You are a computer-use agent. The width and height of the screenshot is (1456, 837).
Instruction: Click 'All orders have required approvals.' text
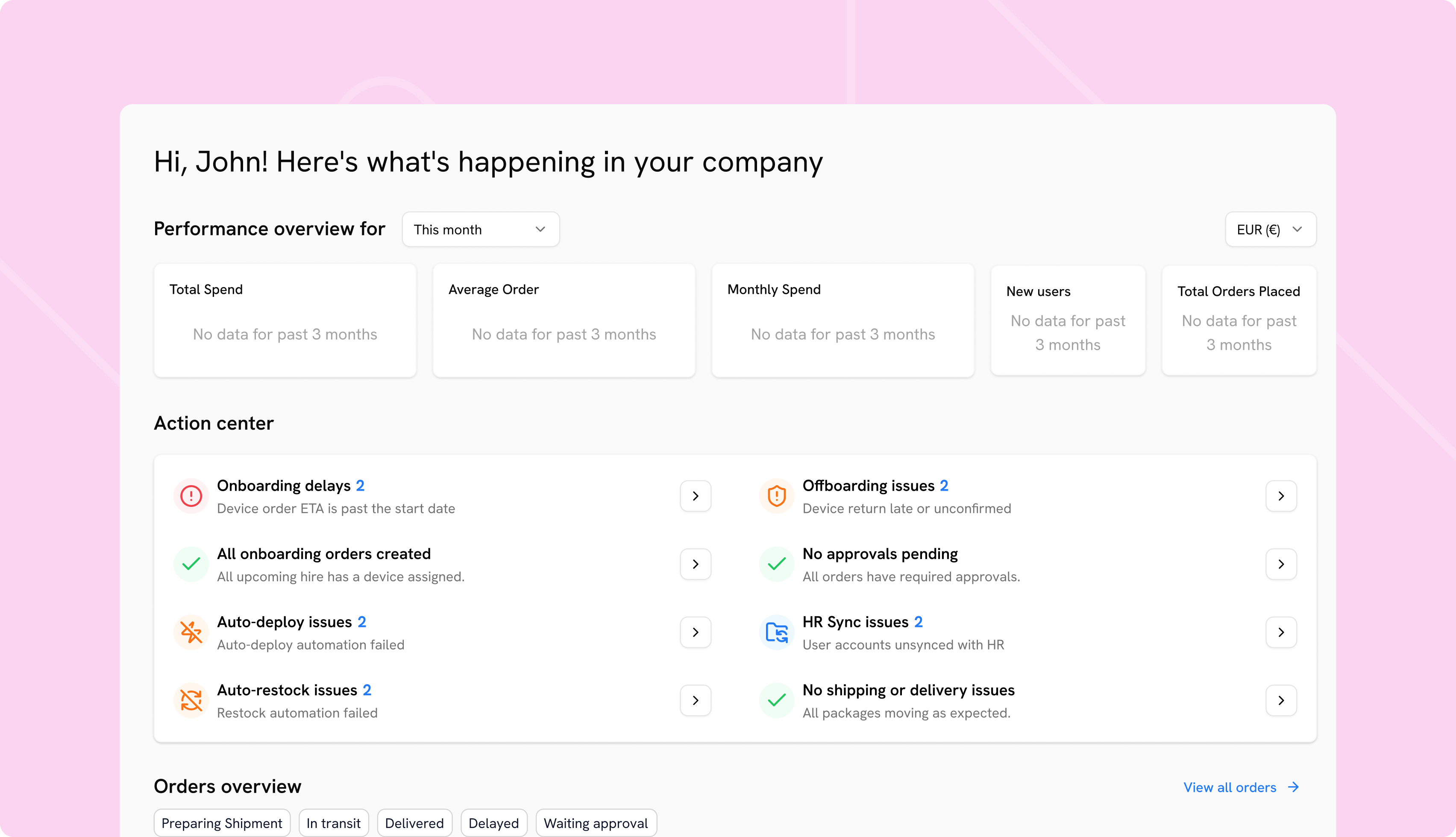point(911,577)
